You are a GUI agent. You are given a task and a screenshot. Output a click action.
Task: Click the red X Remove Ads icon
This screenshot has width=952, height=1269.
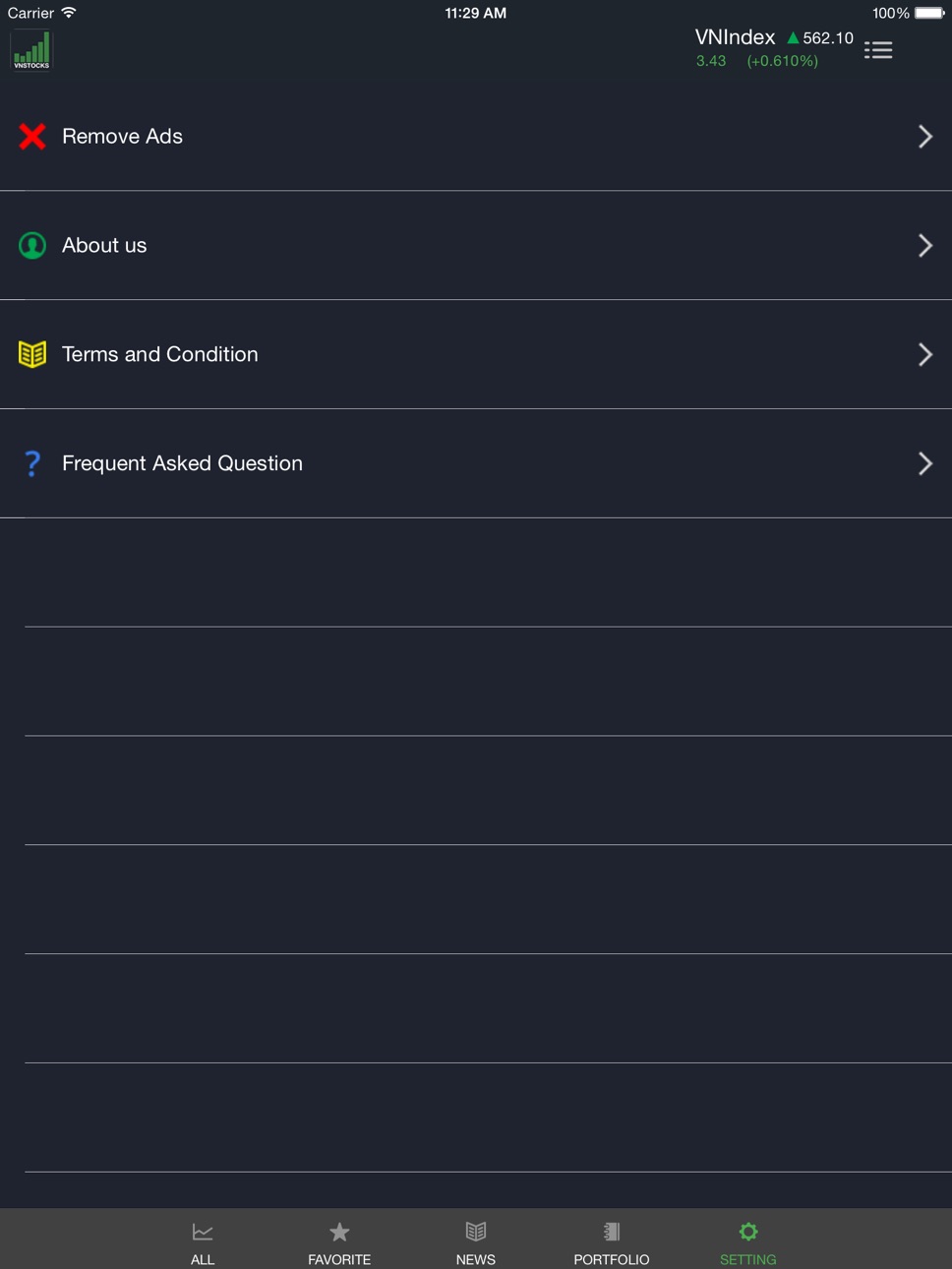[32, 137]
